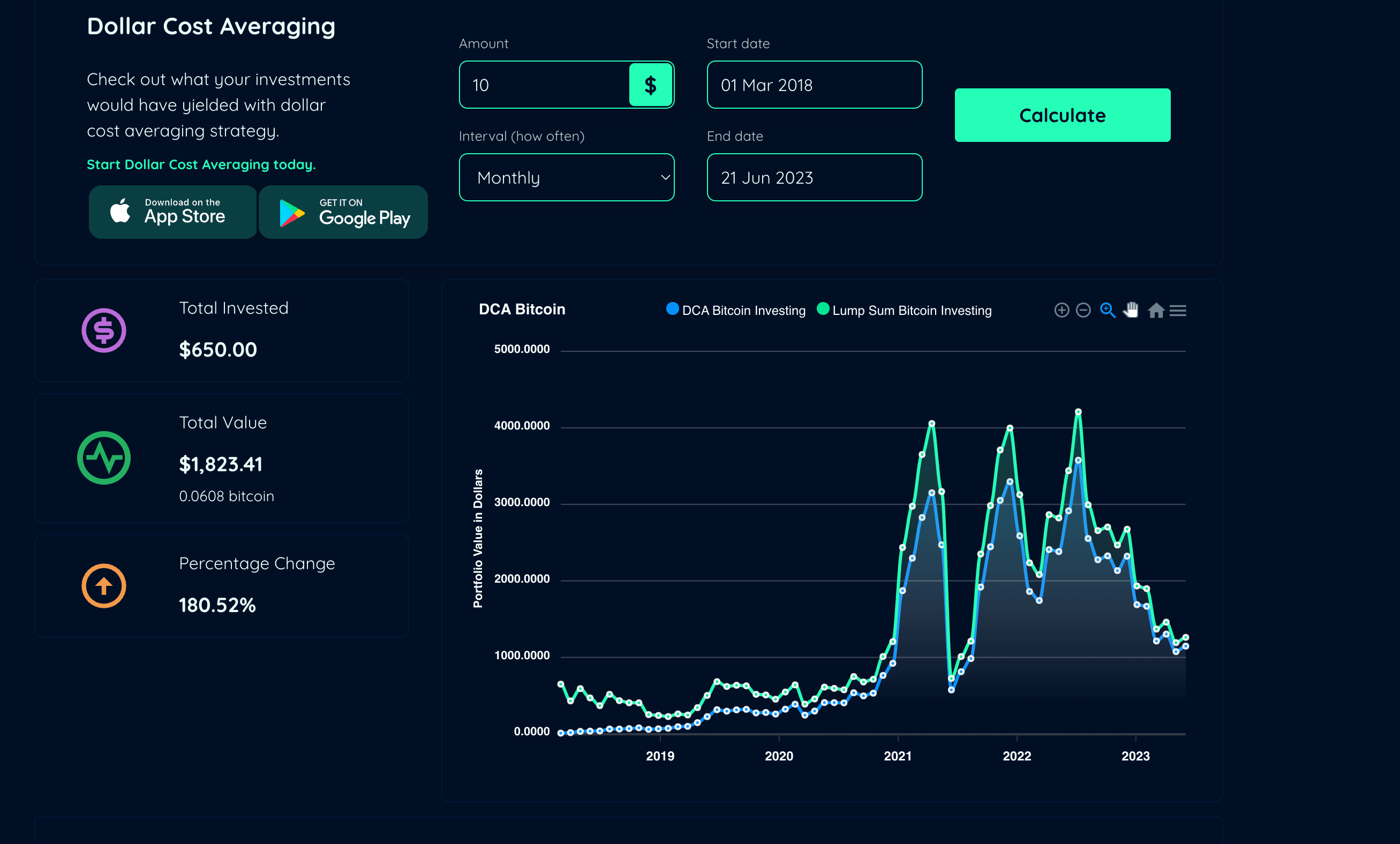Click the Interval (how often) label

[522, 137]
